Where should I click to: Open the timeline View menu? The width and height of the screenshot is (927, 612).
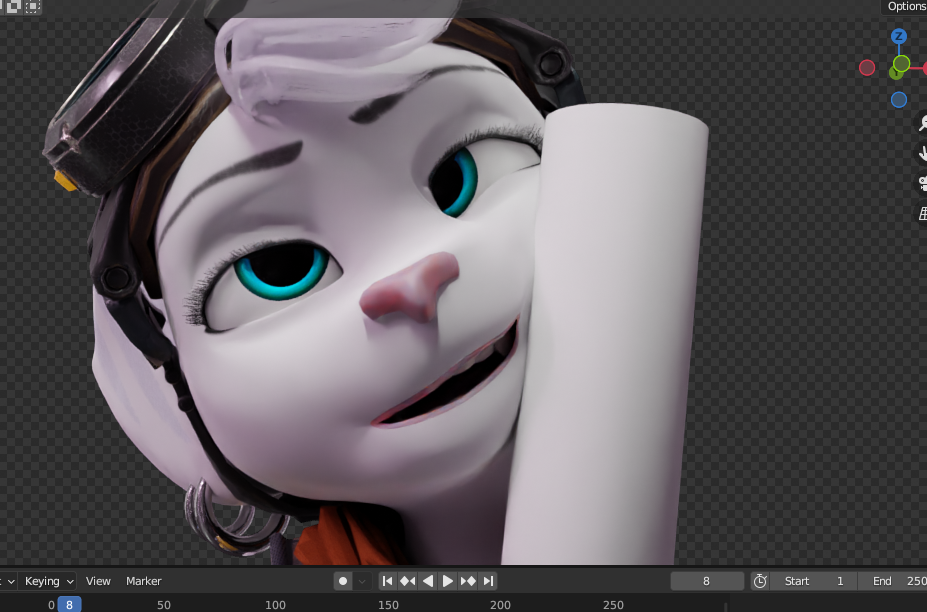pyautogui.click(x=98, y=581)
